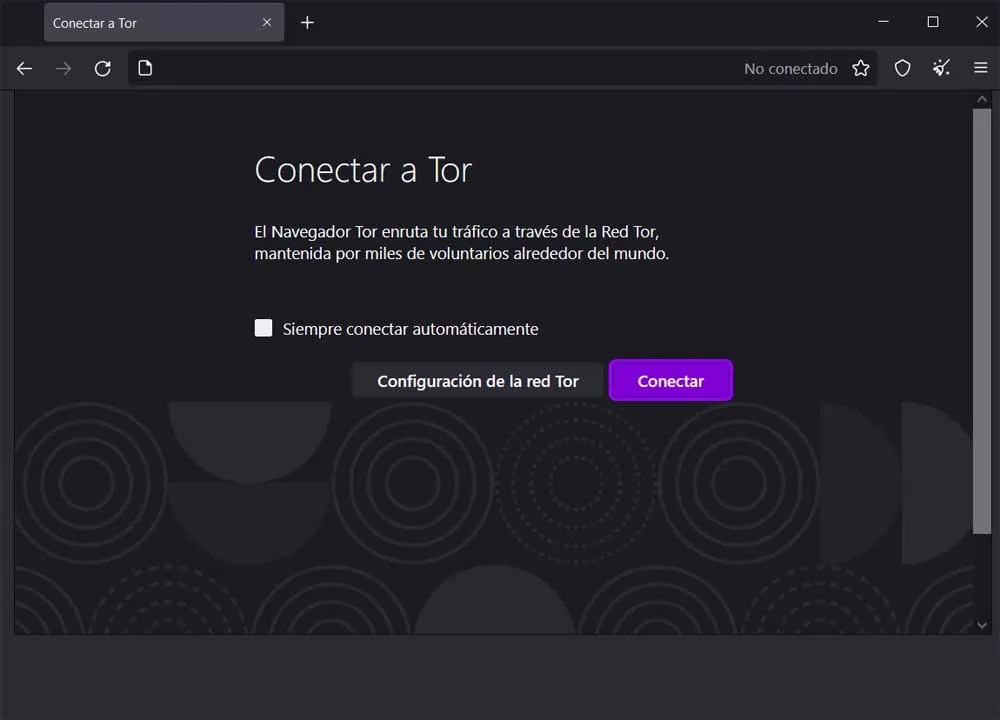Close the Conectar a Tor tab

coord(267,22)
